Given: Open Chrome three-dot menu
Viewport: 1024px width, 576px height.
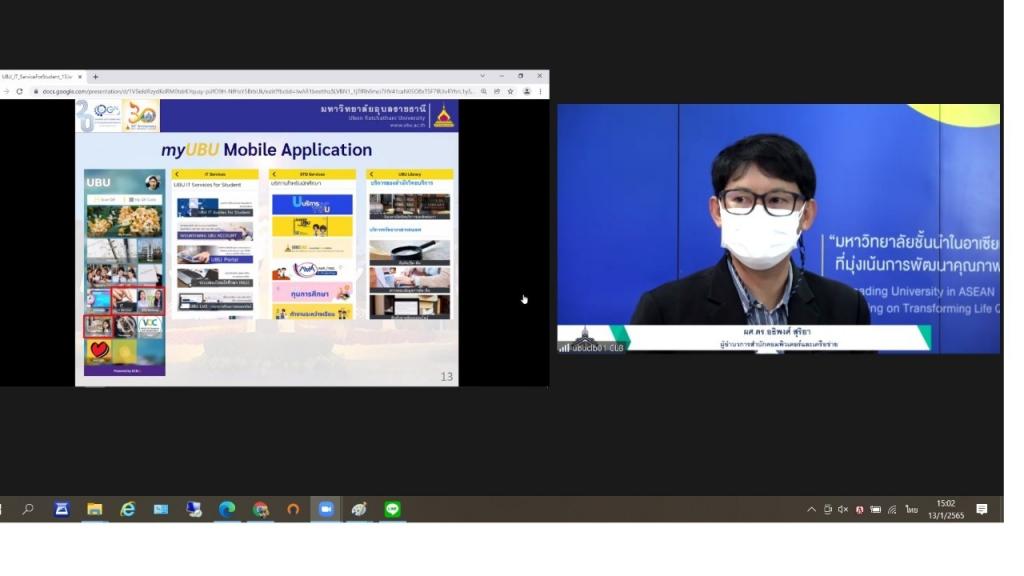Looking at the screenshot, I should pos(540,91).
